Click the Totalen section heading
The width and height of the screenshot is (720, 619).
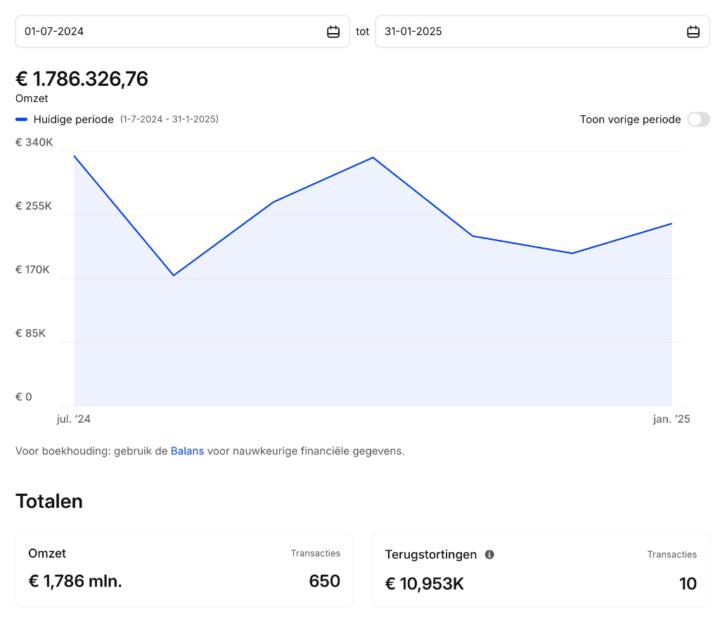[49, 501]
